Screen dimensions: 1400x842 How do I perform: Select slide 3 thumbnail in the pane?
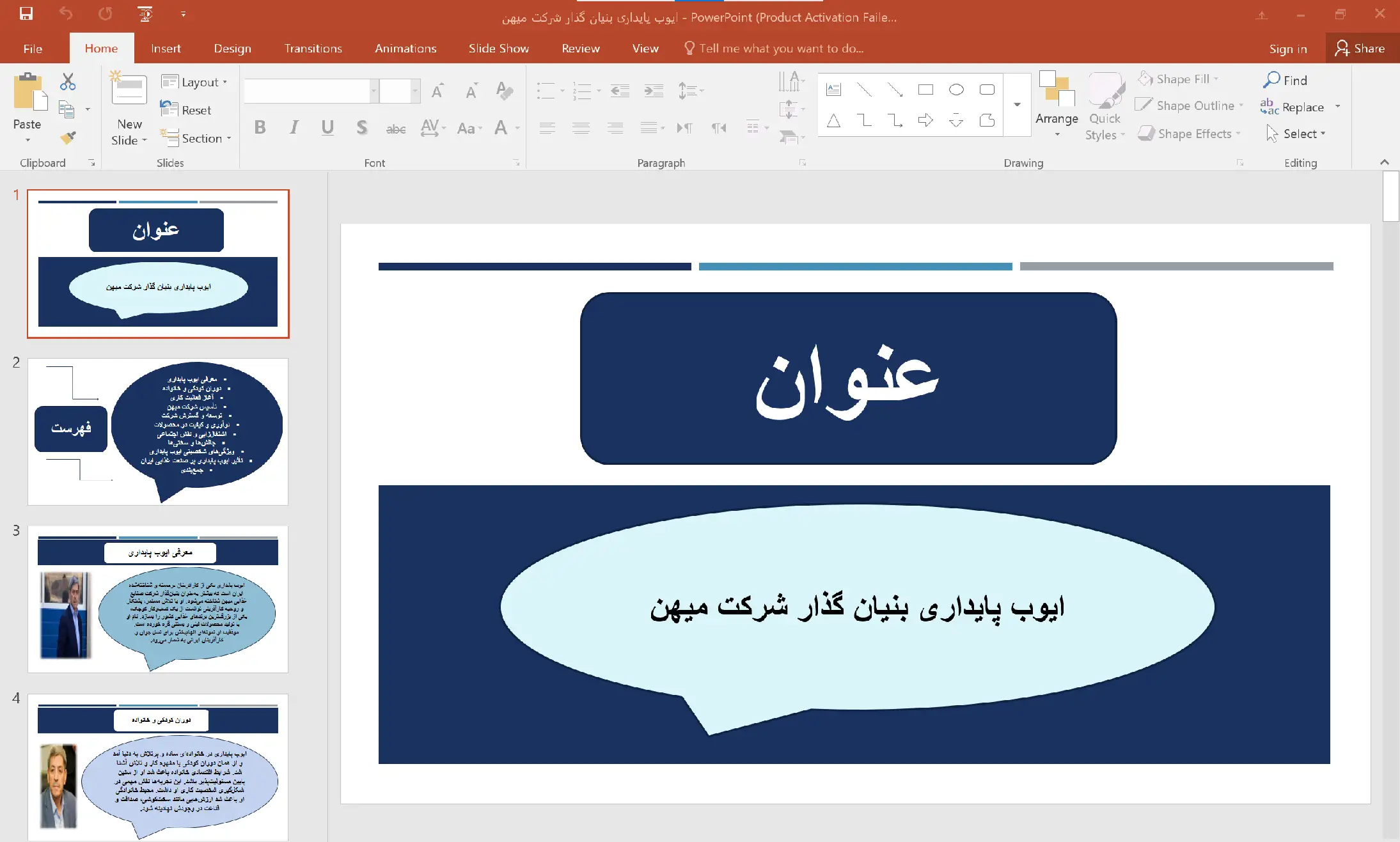[157, 599]
